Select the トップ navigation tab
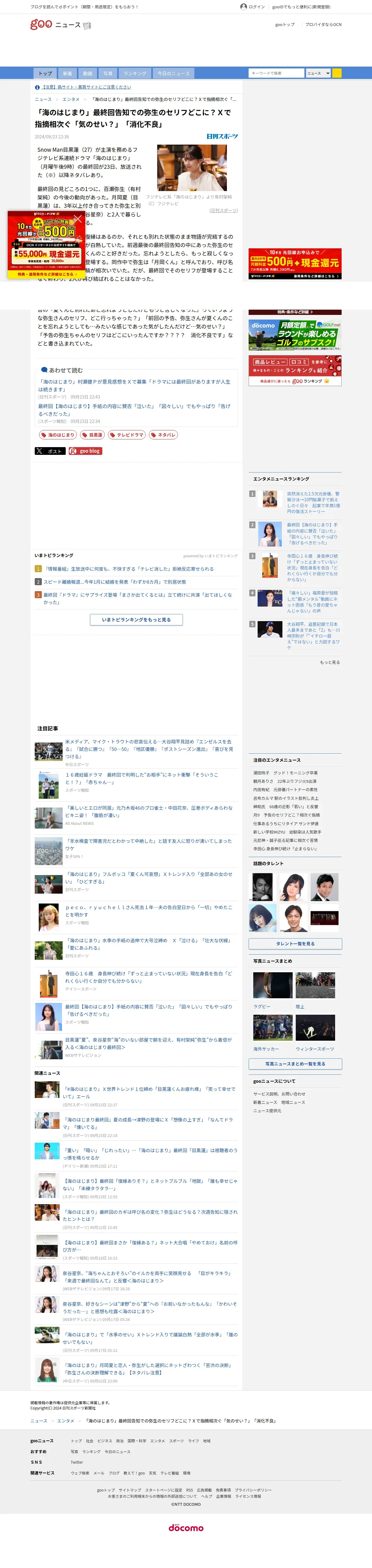This screenshot has width=372, height=1568. pos(45,73)
